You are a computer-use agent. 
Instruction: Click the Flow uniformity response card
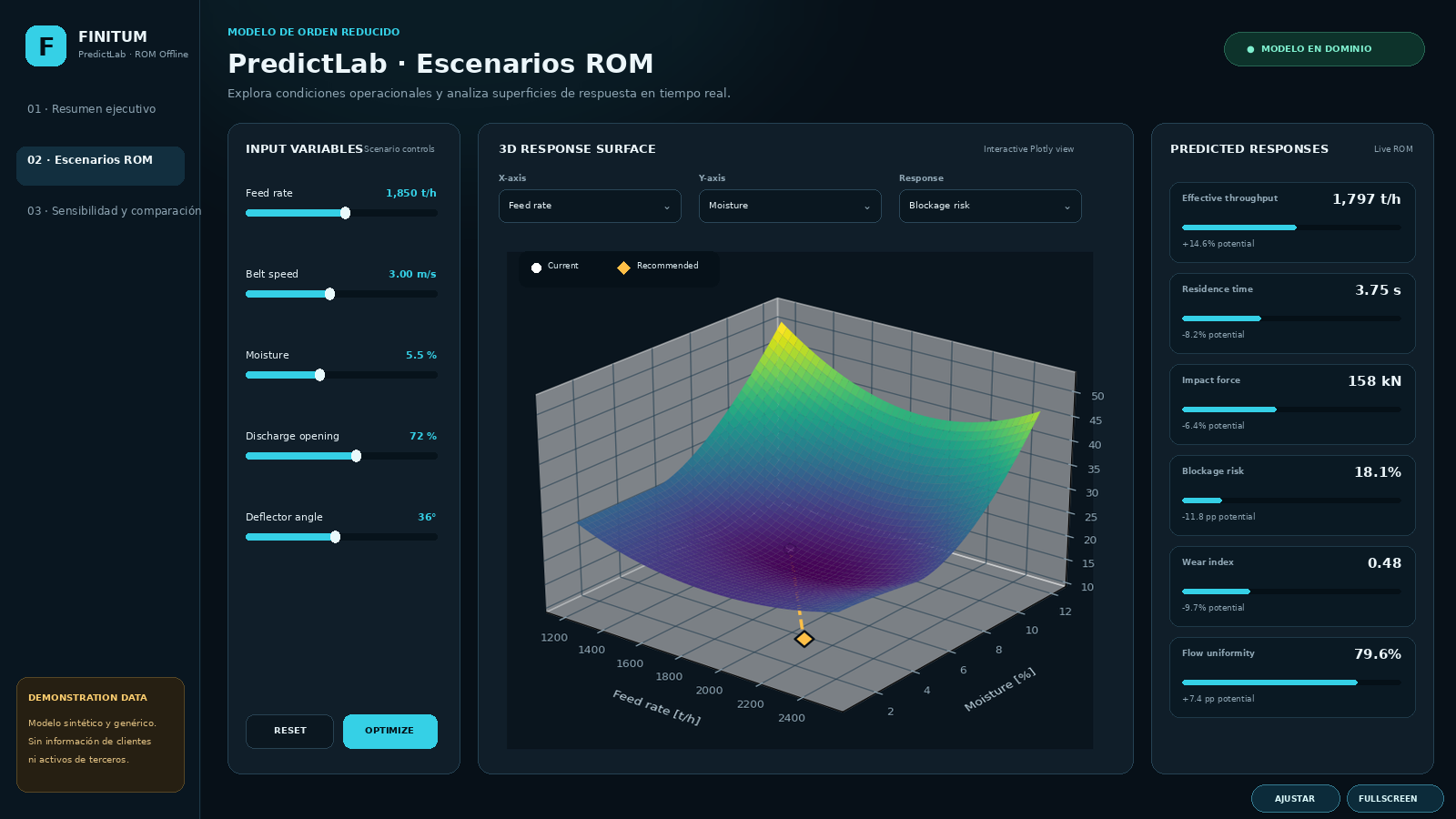click(x=1292, y=677)
